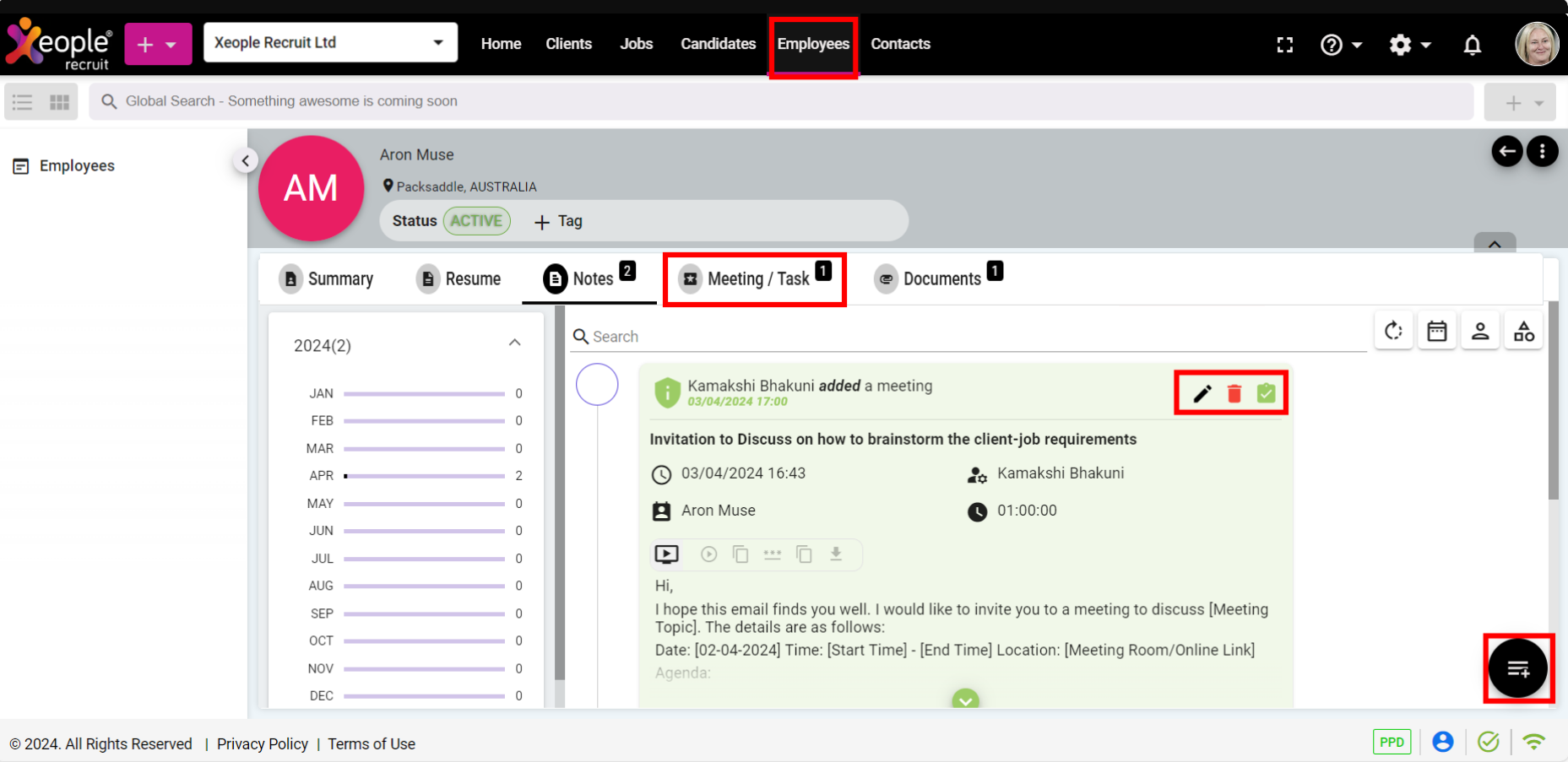
Task: Go to Candidates in the top menu
Action: (x=718, y=44)
